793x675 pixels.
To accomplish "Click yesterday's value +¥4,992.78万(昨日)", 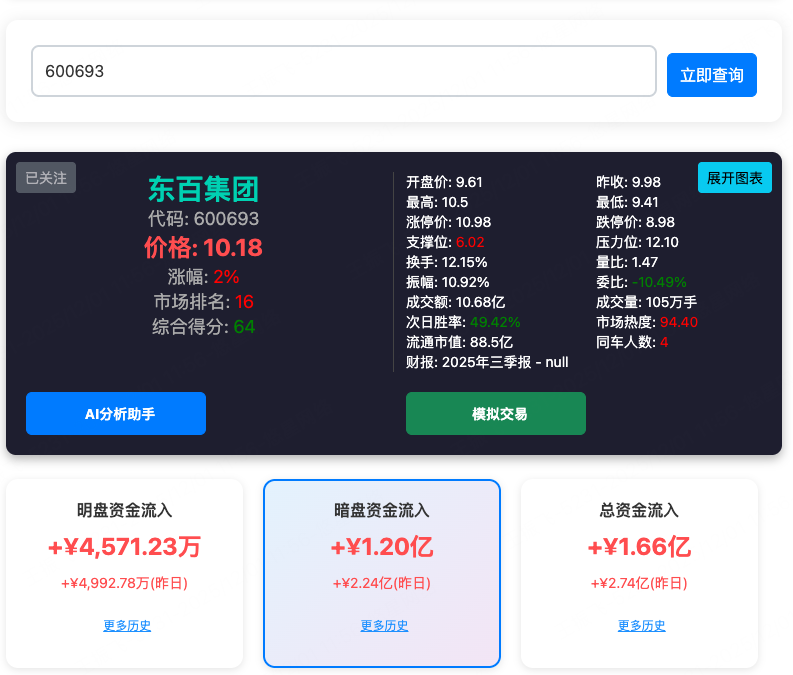I will [x=124, y=583].
